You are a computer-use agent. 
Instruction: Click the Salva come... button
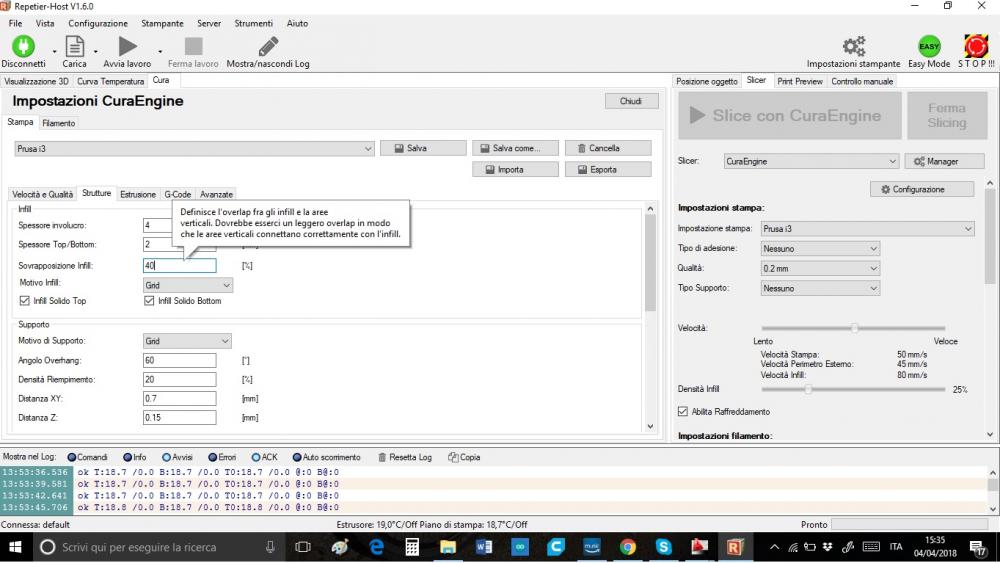(x=514, y=148)
